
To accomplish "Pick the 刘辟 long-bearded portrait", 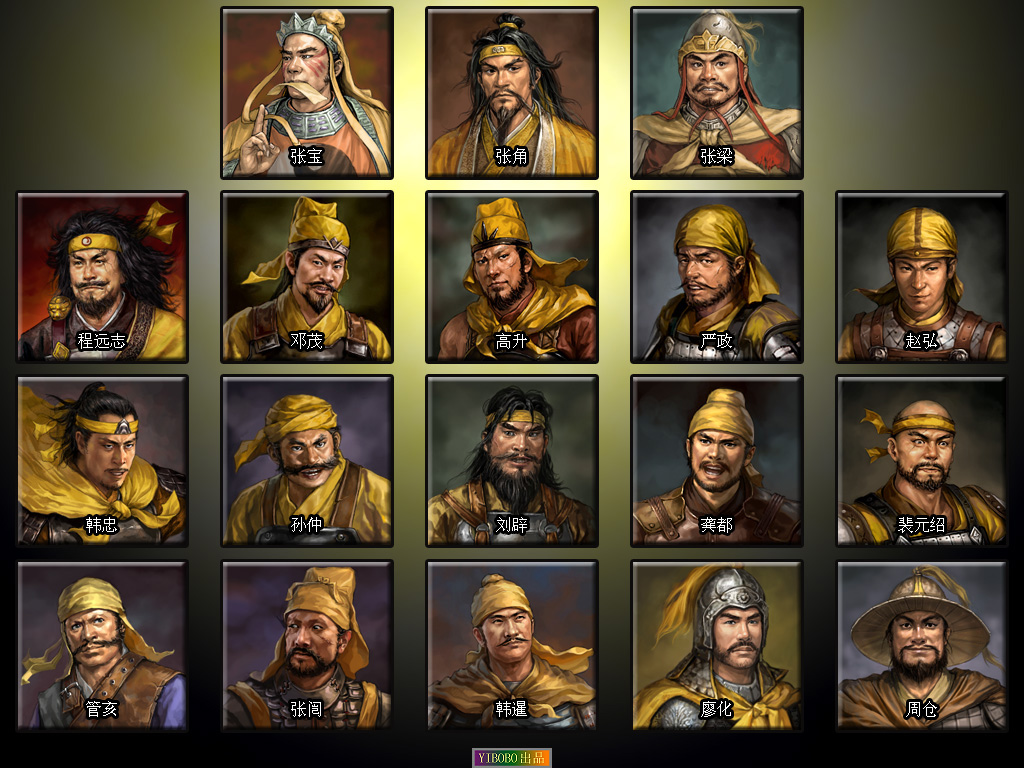I will 512,461.
